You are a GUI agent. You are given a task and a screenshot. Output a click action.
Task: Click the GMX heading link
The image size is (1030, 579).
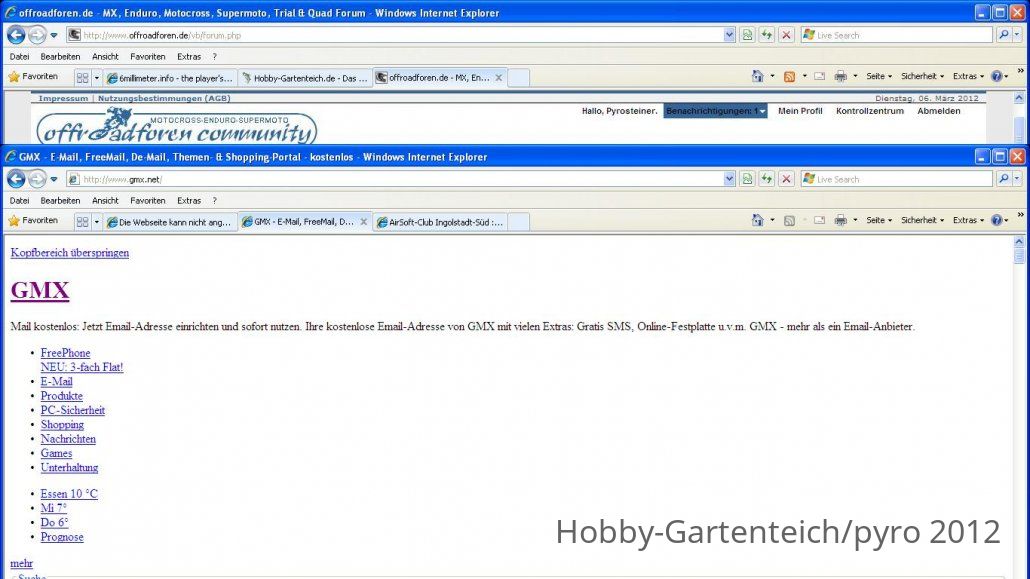(40, 290)
